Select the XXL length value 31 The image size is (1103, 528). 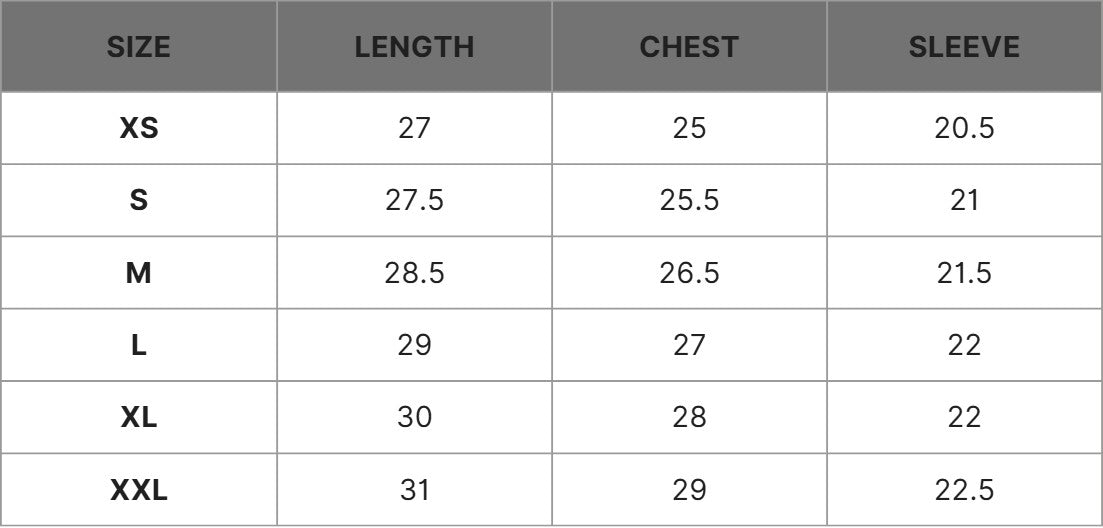[414, 490]
